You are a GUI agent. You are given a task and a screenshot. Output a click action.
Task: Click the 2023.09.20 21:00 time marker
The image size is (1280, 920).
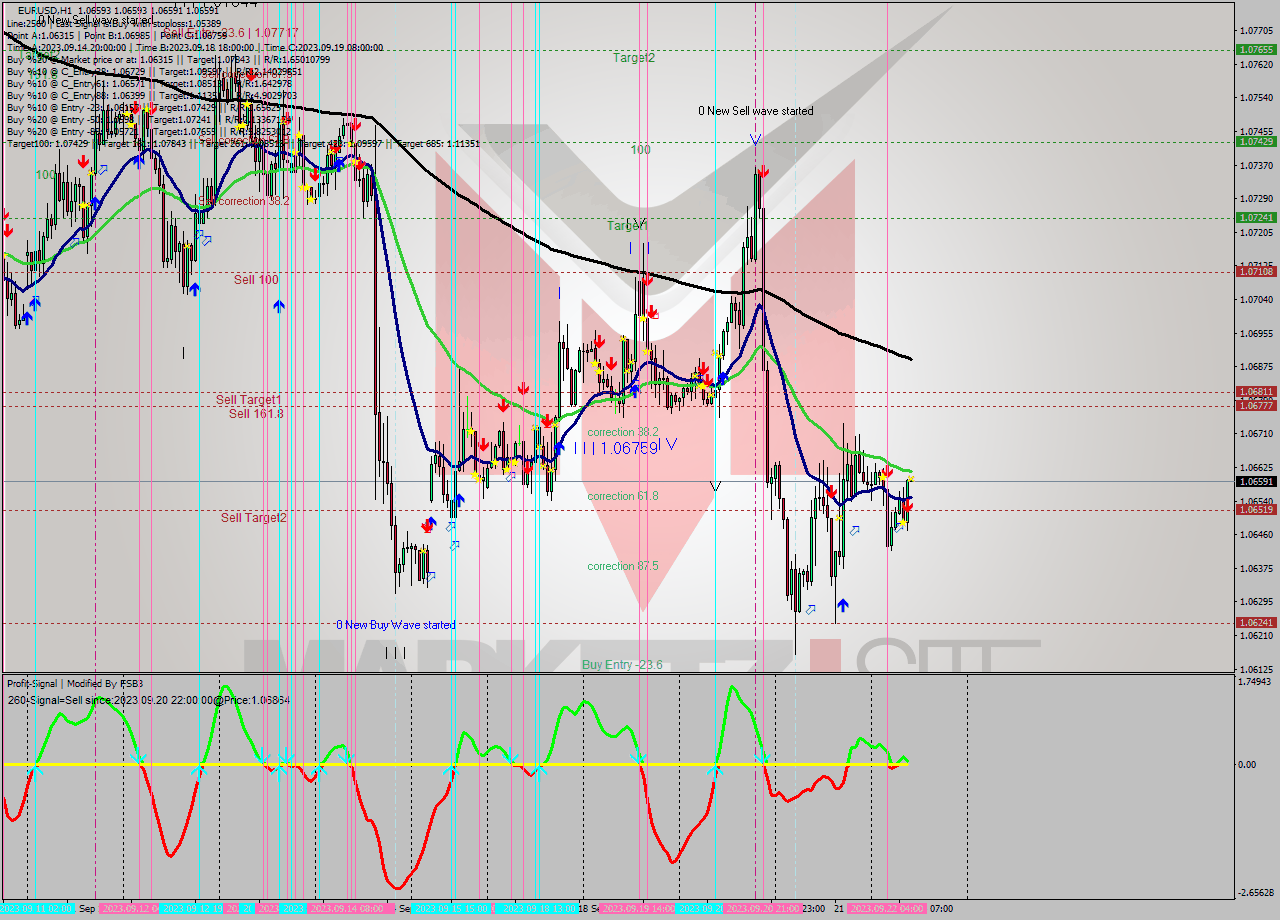(x=763, y=909)
